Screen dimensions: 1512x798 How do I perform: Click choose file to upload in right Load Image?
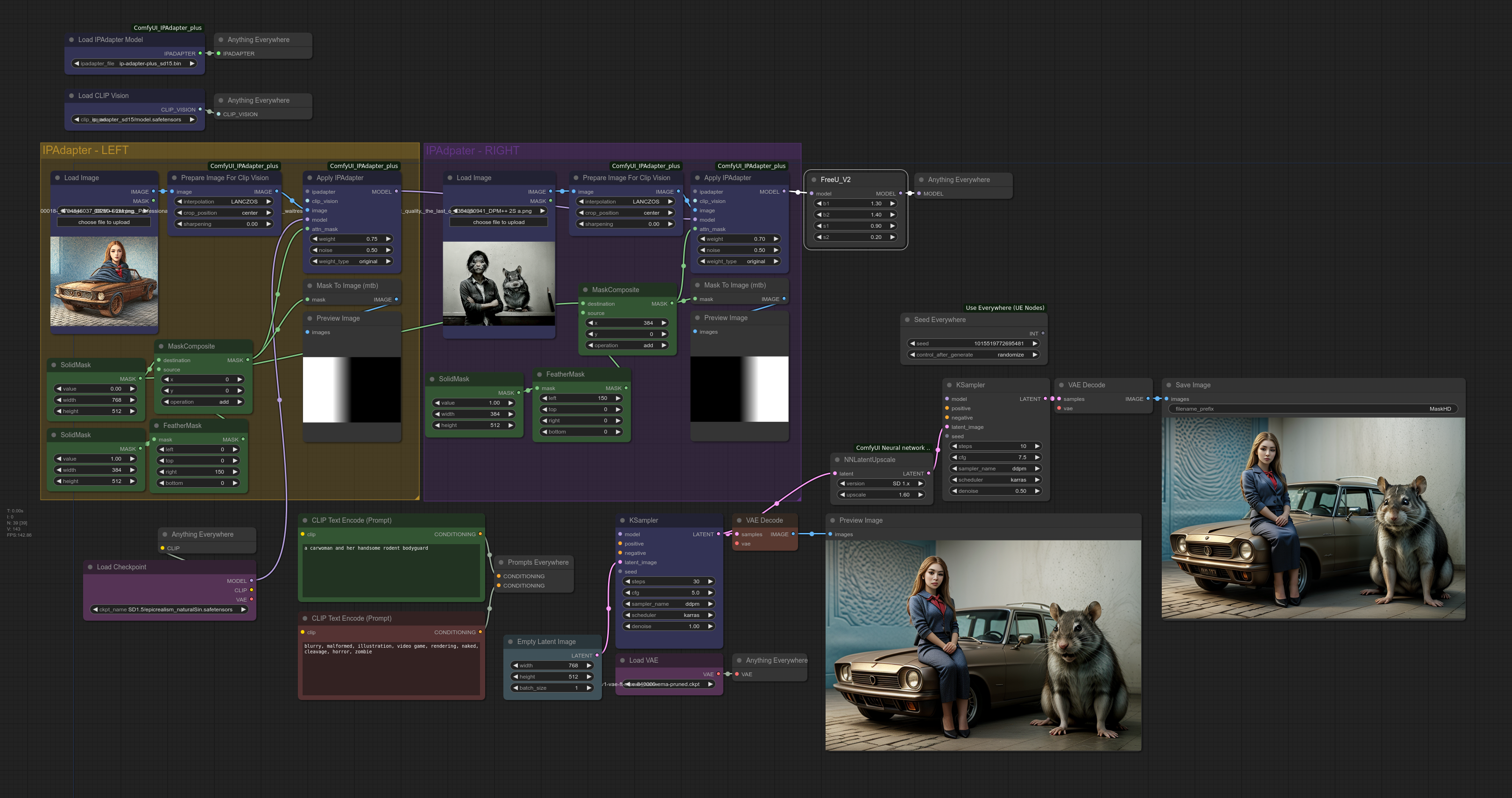coord(498,223)
